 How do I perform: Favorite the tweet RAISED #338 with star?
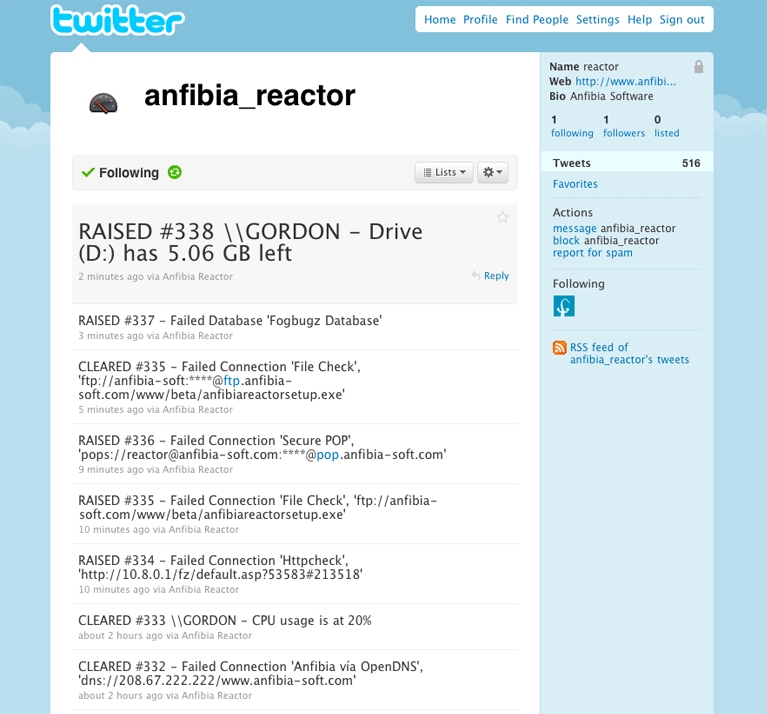click(x=502, y=217)
